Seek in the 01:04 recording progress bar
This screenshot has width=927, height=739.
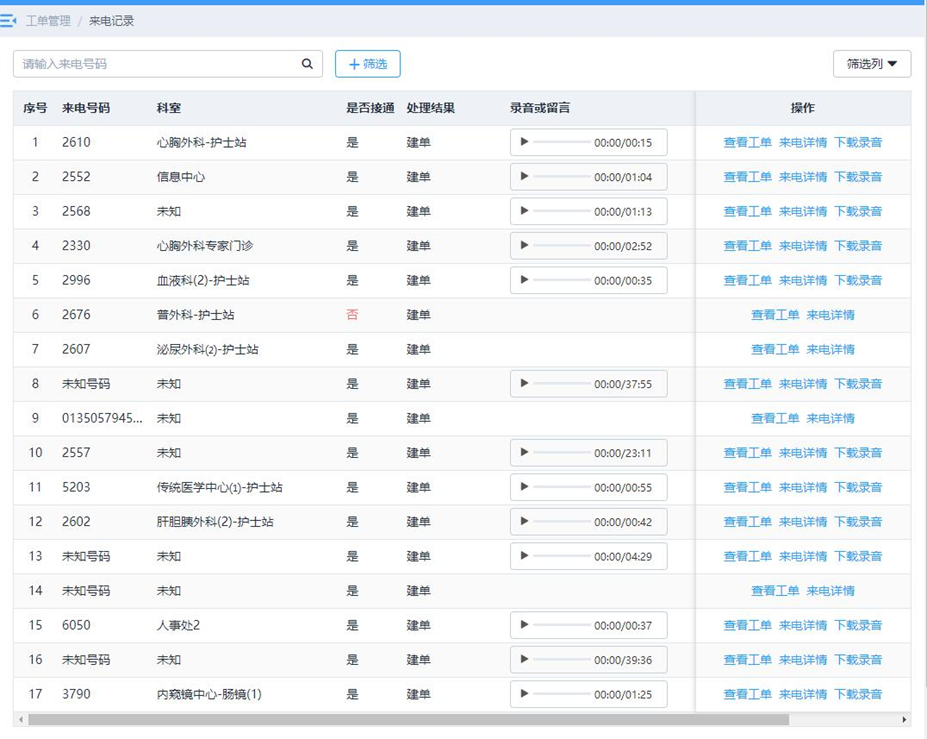pos(561,177)
